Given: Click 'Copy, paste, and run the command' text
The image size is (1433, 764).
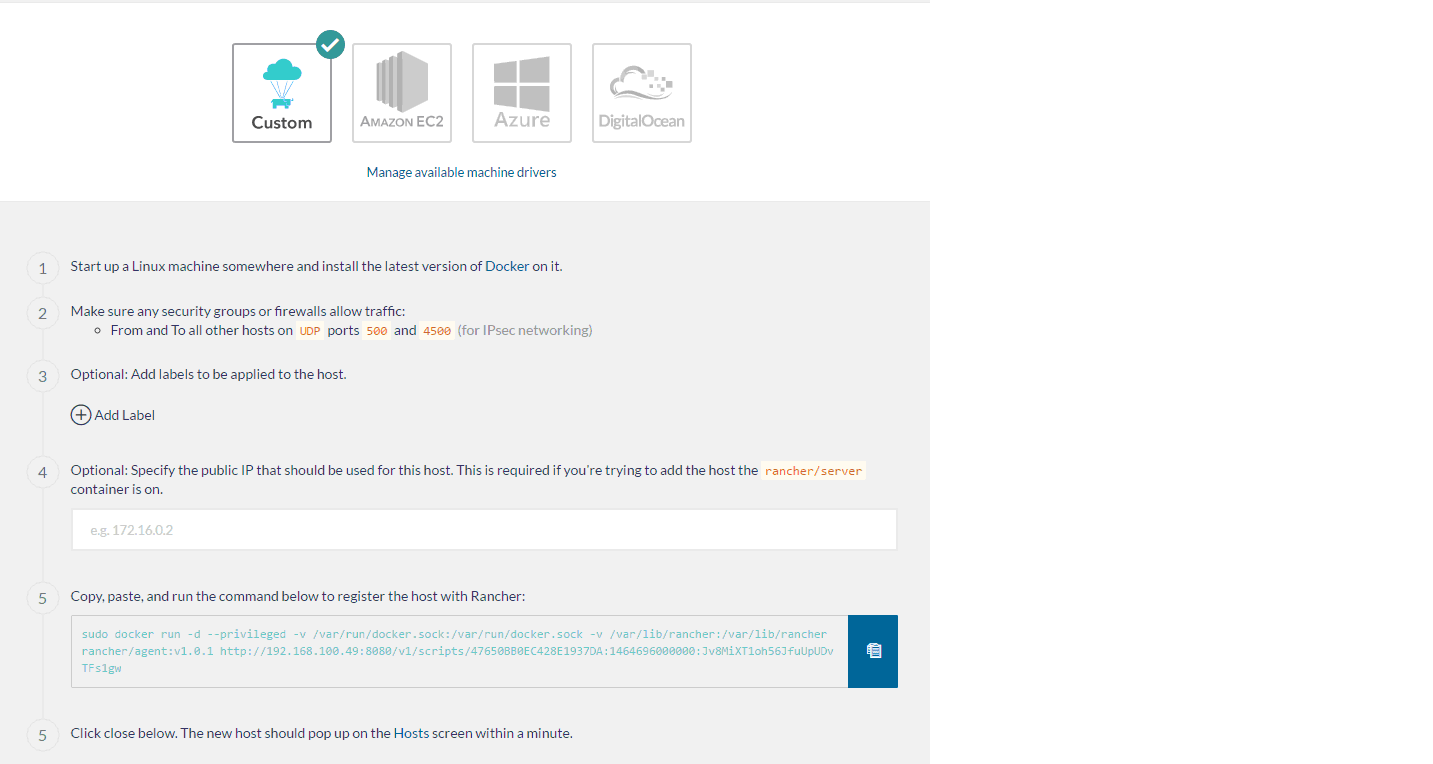Looking at the screenshot, I should [298, 596].
